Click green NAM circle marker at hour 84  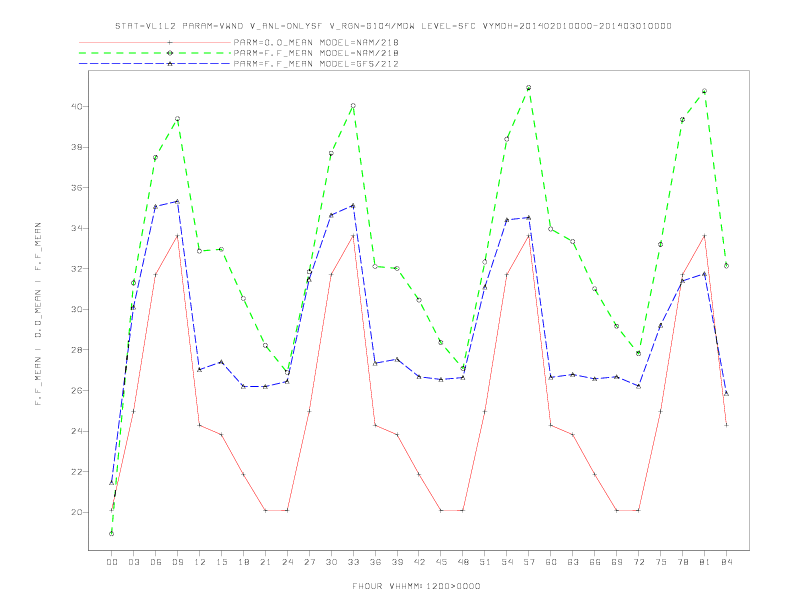(x=726, y=266)
